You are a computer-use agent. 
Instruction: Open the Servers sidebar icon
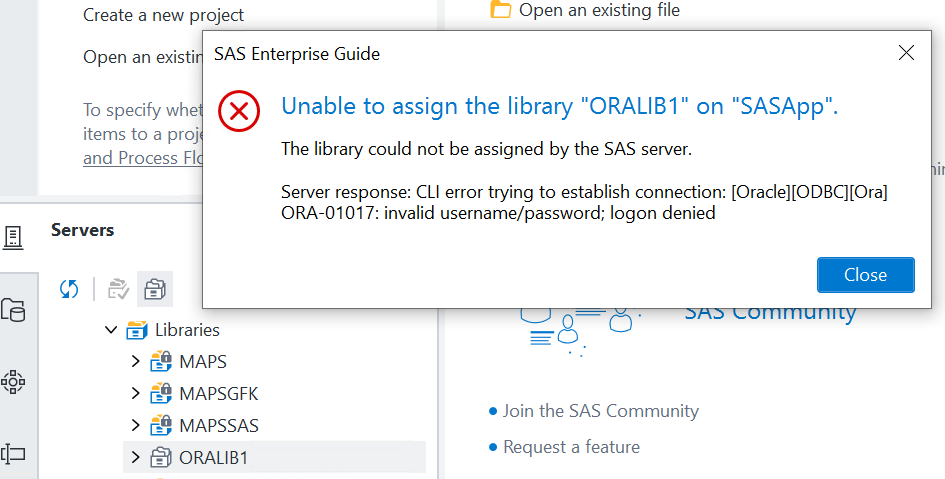tap(14, 237)
